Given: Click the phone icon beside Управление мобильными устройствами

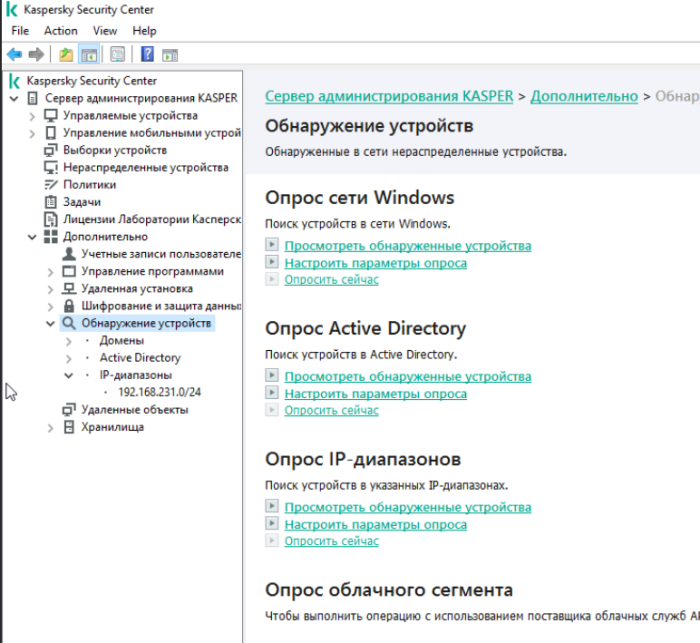Looking at the screenshot, I should pyautogui.click(x=51, y=133).
